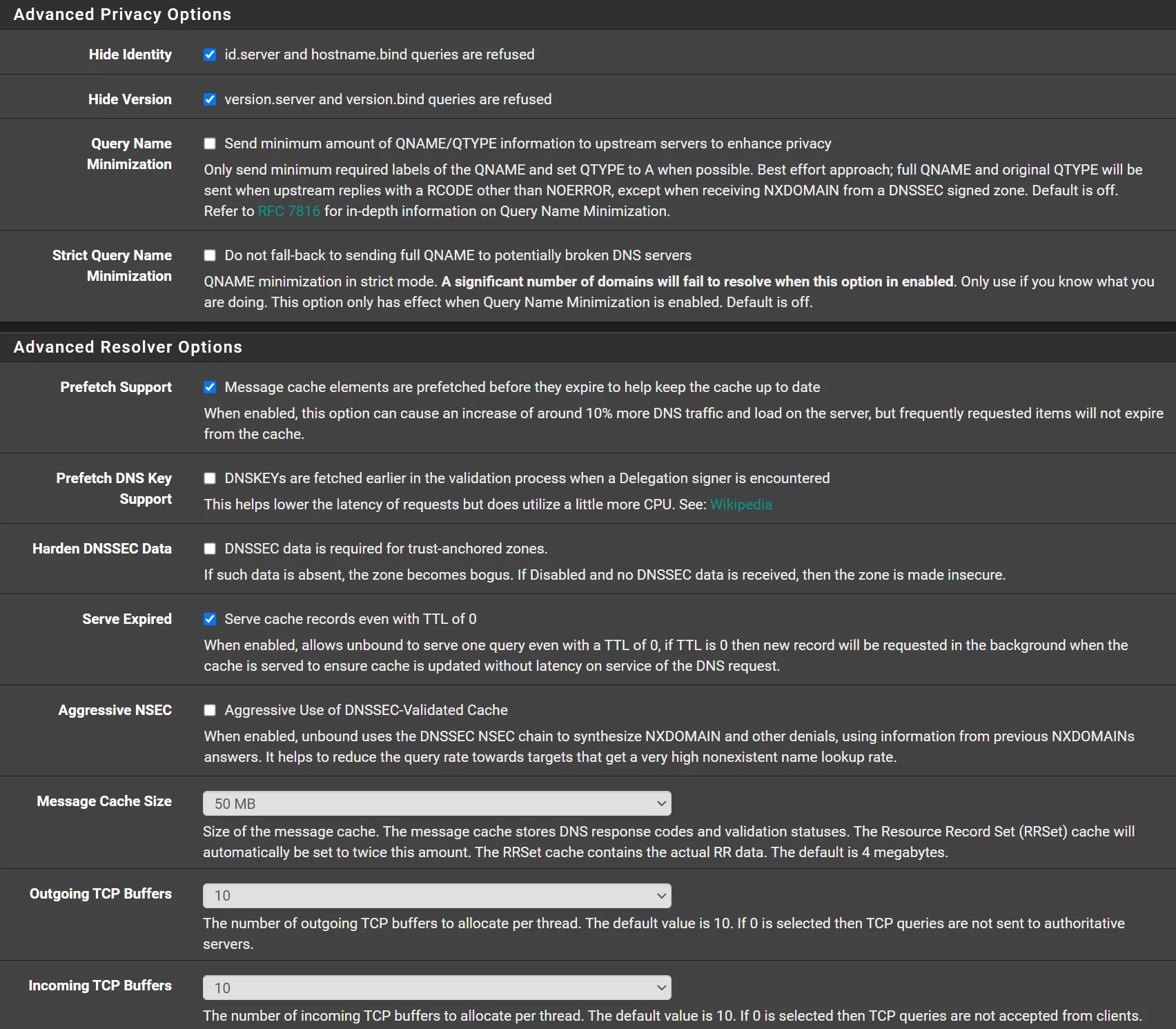This screenshot has width=1176, height=1029.
Task: Uncheck the Hide Identity checkbox
Action: coord(210,55)
